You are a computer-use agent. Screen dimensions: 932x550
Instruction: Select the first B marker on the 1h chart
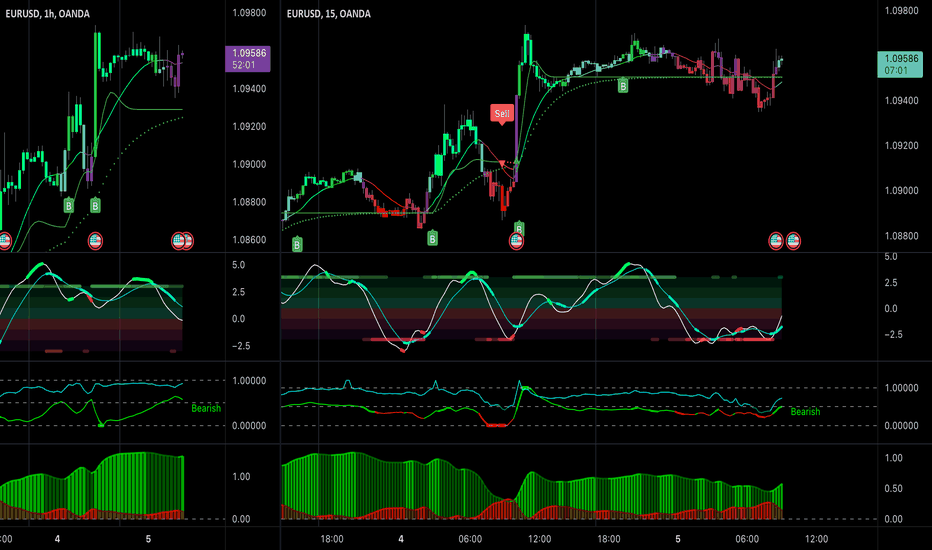pos(69,206)
